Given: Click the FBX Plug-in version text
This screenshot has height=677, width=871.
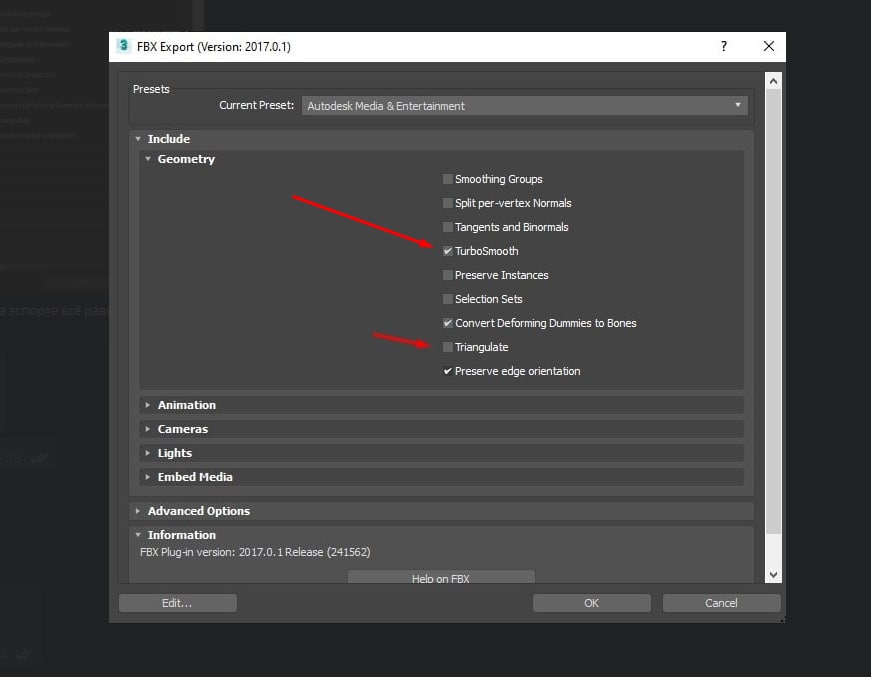Looking at the screenshot, I should point(255,552).
